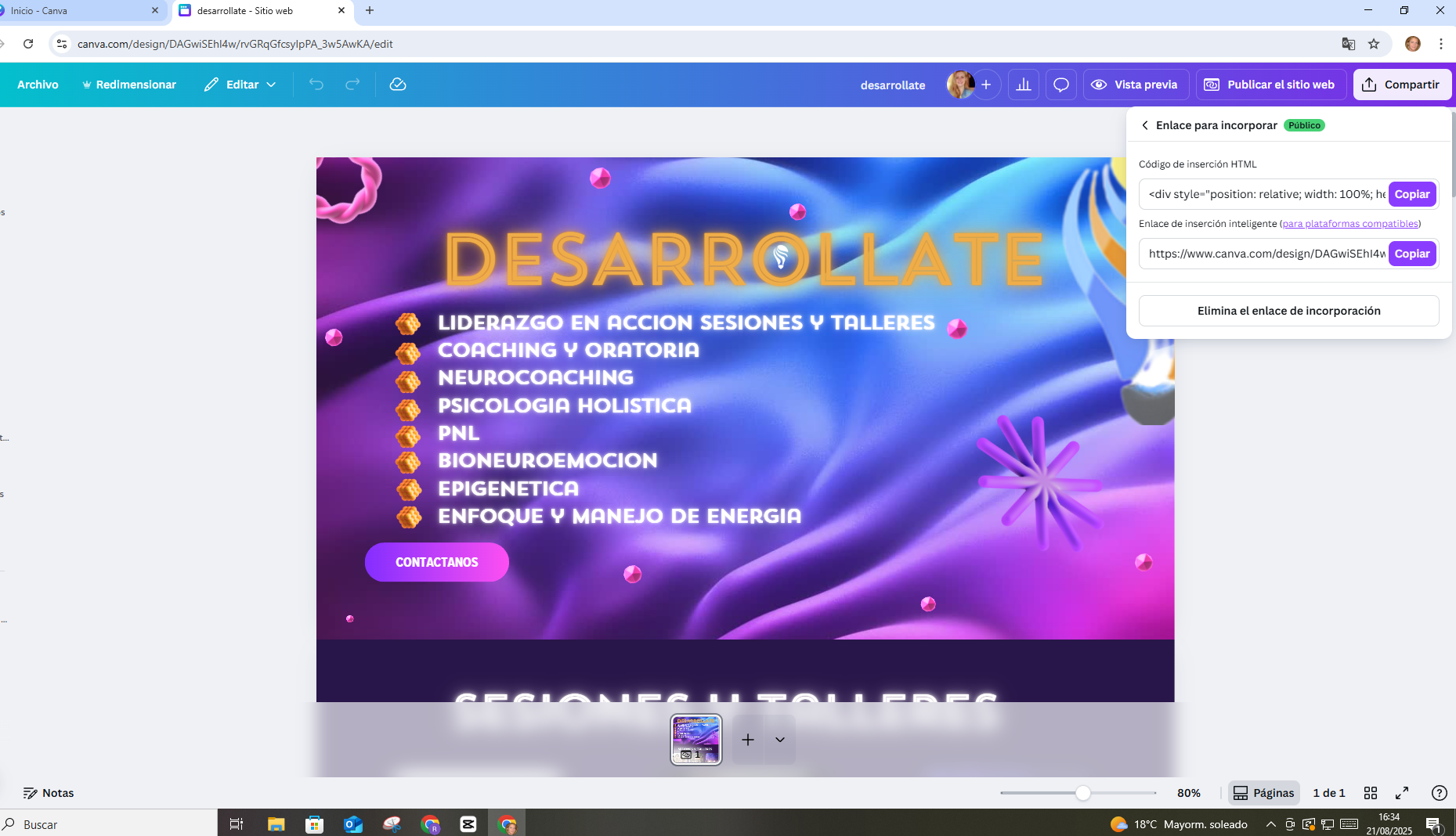This screenshot has height=836, width=1456.
Task: Go back from Enlace para incorporar
Action: click(1145, 125)
